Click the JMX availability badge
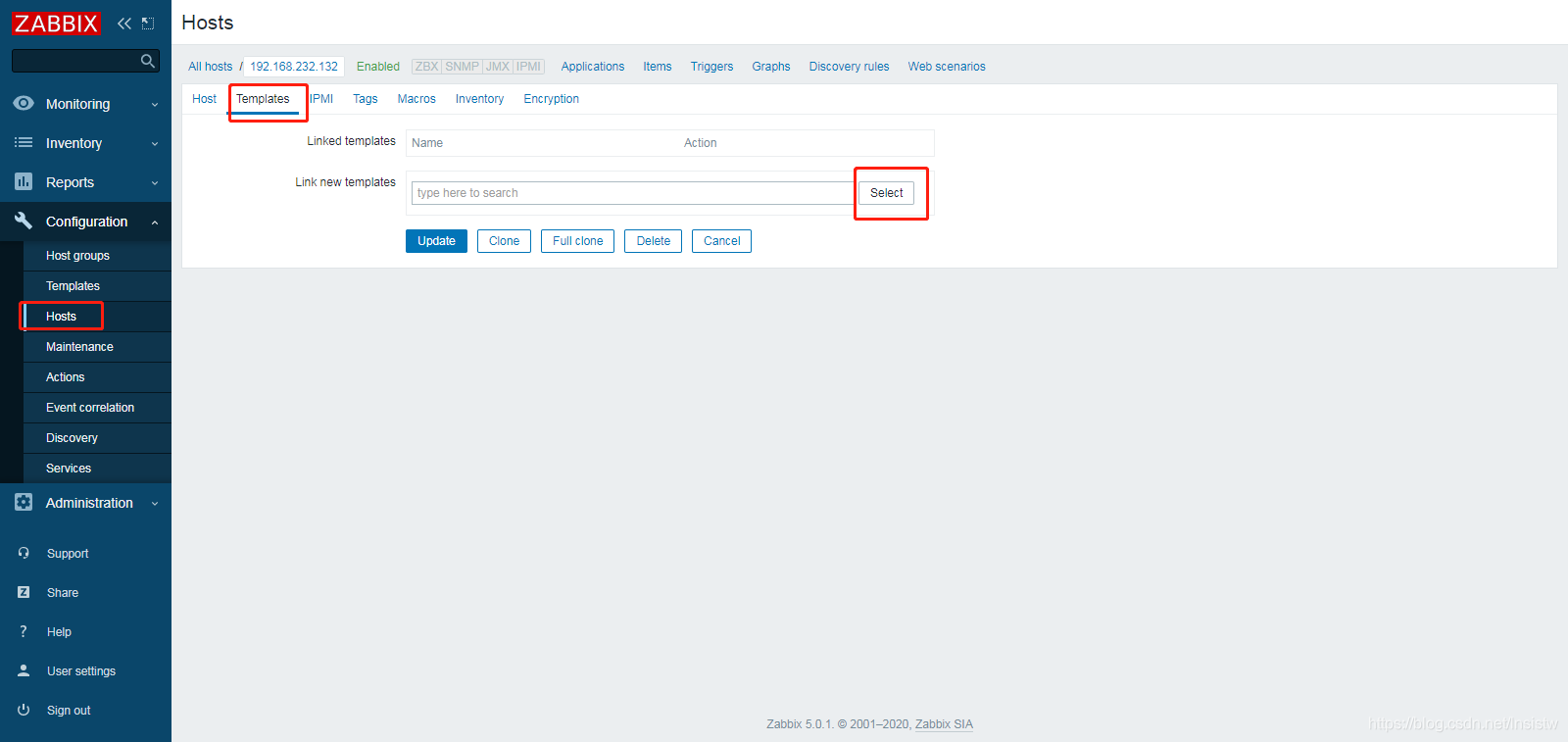The image size is (1568, 742). (x=498, y=67)
